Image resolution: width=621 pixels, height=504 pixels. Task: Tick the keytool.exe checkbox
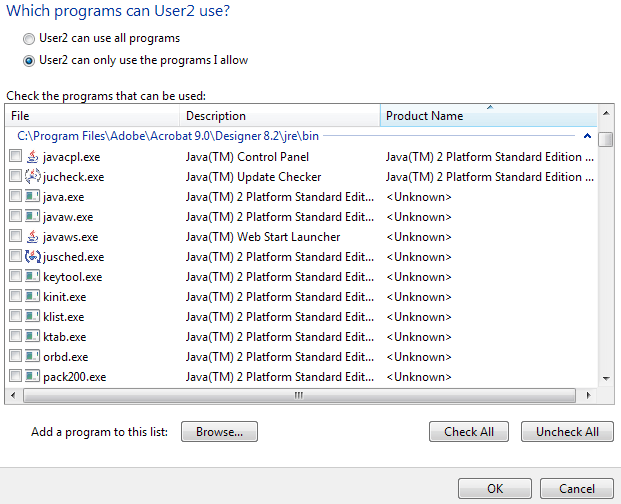(x=15, y=276)
